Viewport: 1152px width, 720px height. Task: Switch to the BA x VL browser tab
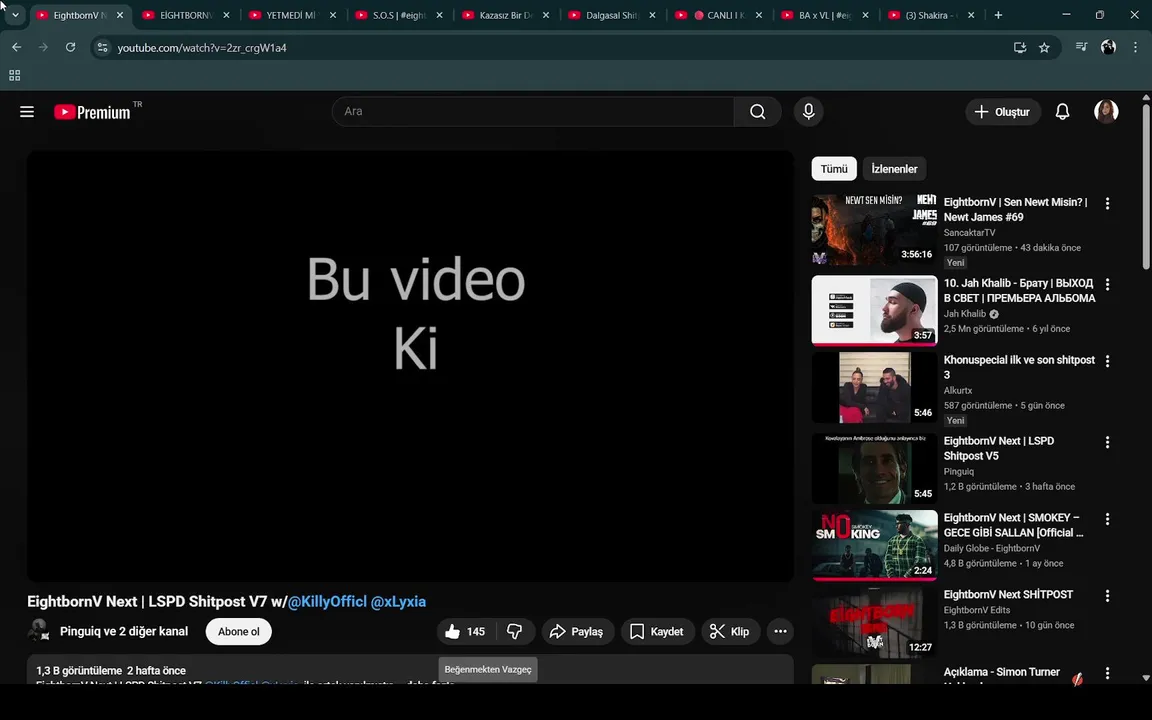[x=824, y=15]
